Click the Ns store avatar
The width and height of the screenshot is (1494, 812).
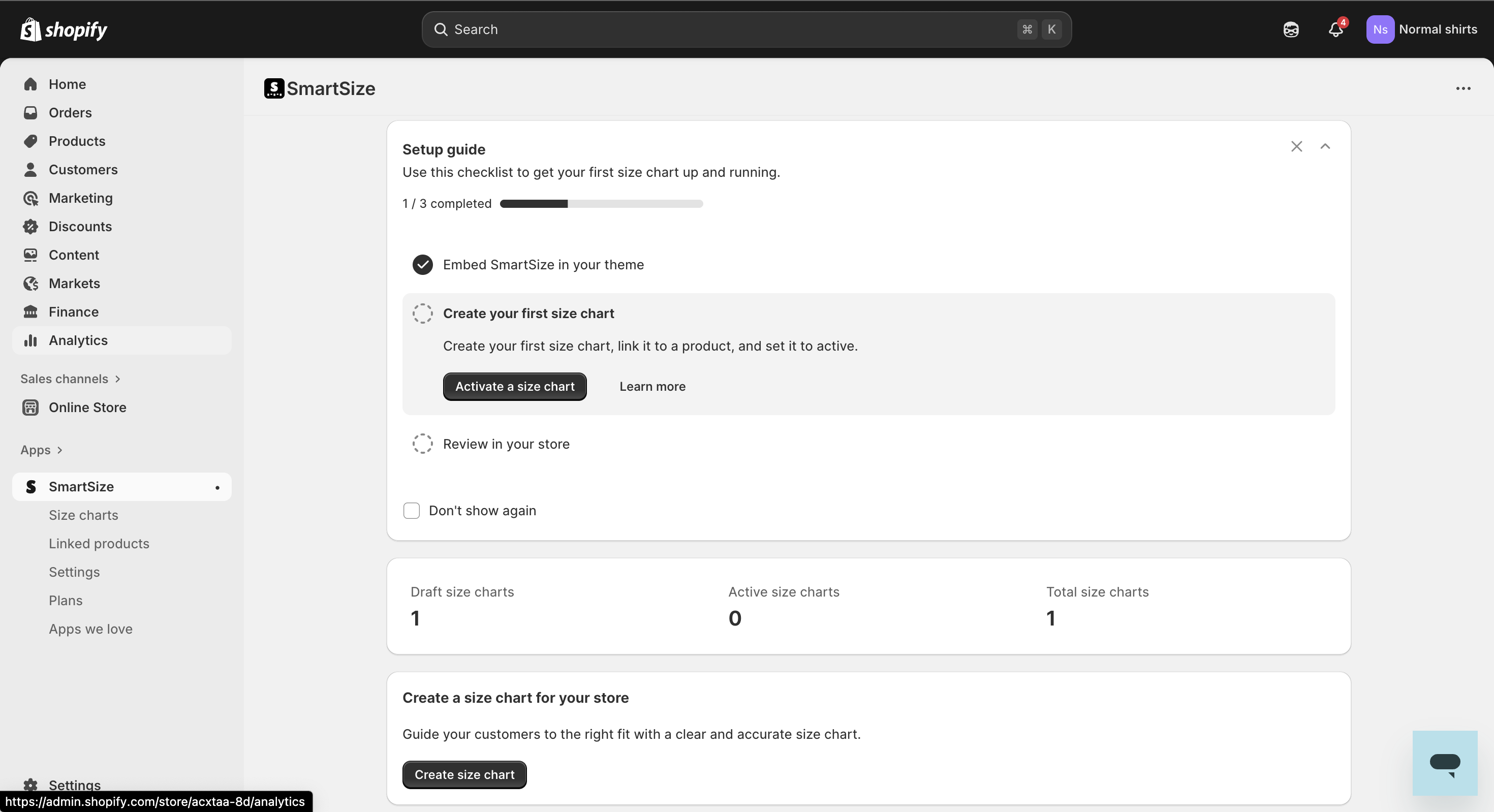click(1380, 29)
